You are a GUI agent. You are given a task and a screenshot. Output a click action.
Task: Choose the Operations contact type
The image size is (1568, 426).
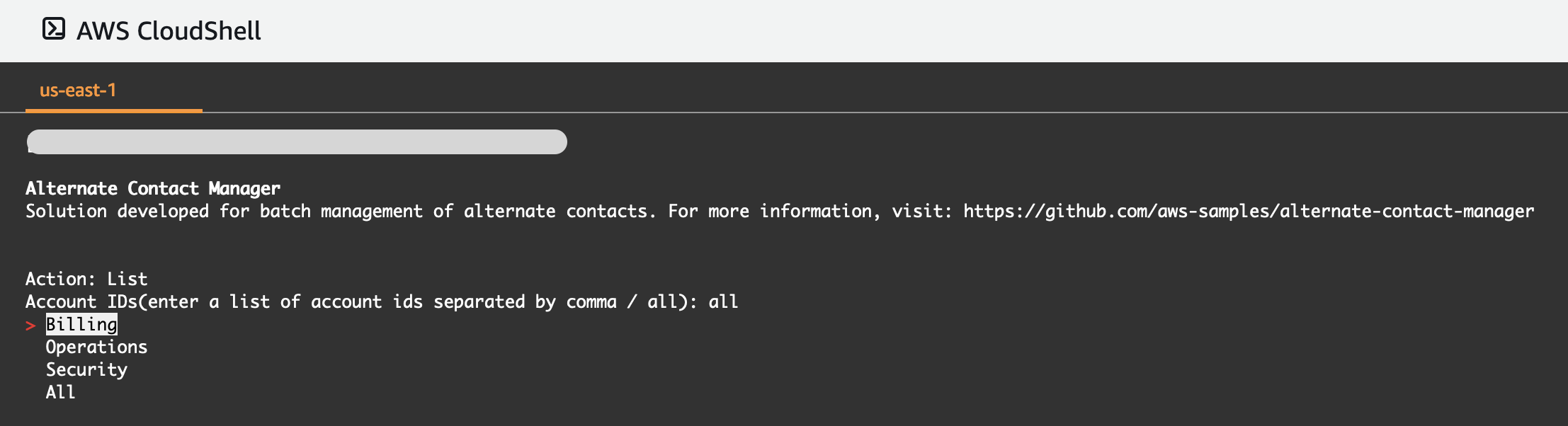pyautogui.click(x=97, y=347)
